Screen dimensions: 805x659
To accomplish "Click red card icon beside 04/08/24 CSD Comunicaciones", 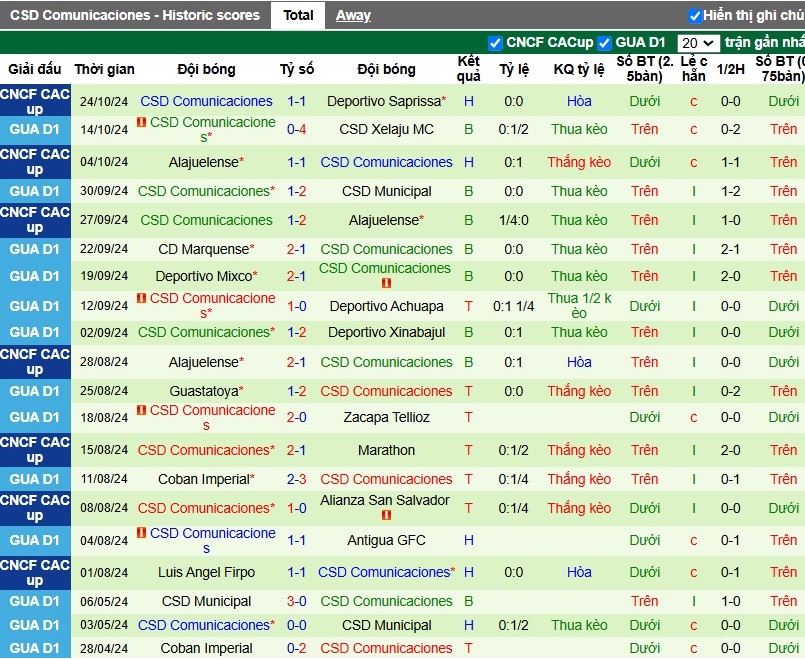I will click(142, 533).
